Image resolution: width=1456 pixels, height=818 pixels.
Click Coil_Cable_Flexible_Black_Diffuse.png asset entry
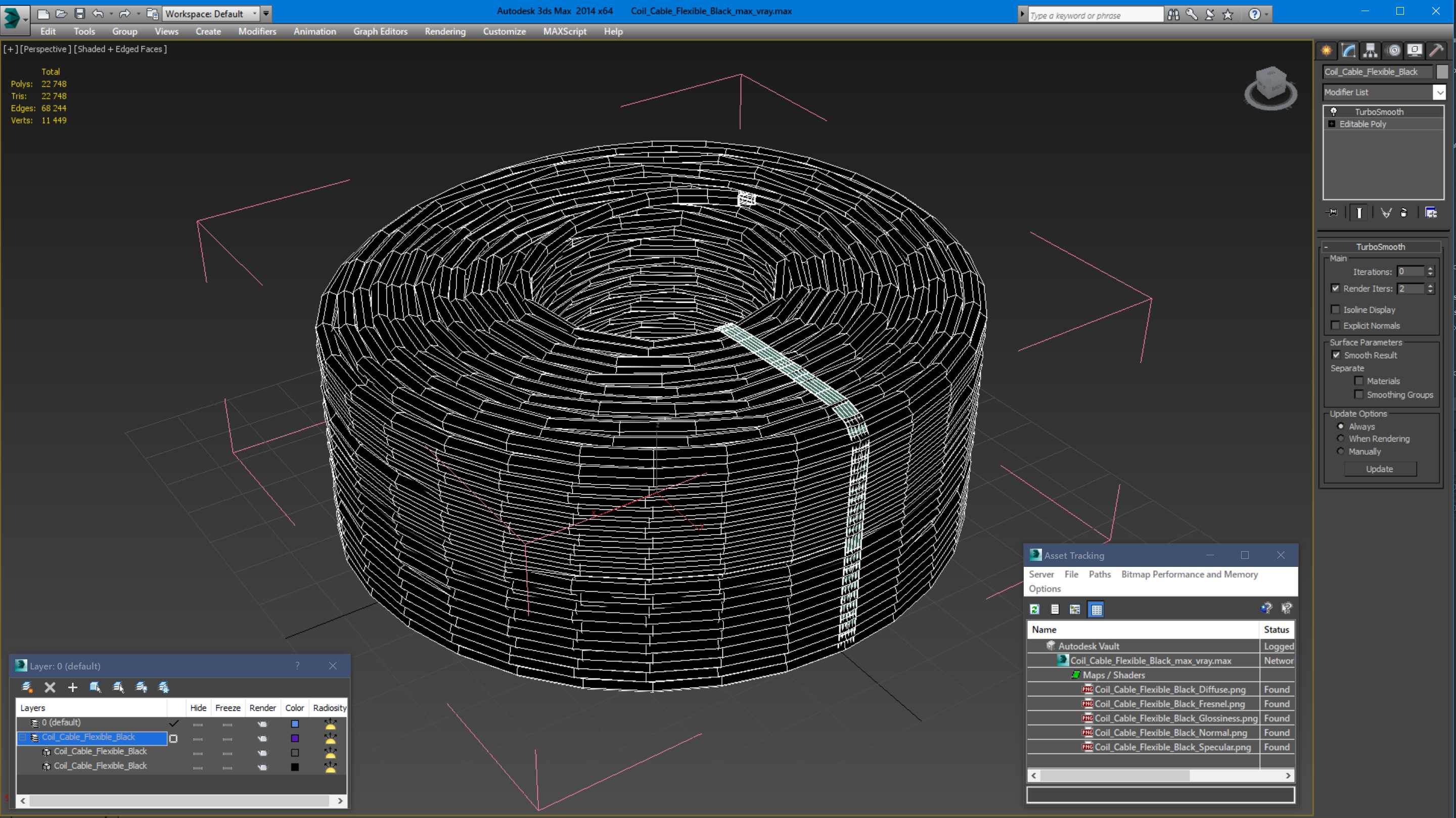[1169, 689]
